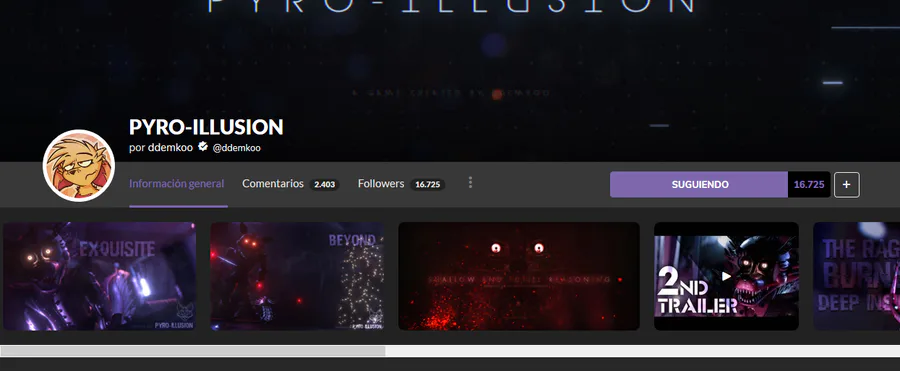The height and width of the screenshot is (371, 900).
Task: Open the @ddemkoo handle link
Action: click(236, 148)
